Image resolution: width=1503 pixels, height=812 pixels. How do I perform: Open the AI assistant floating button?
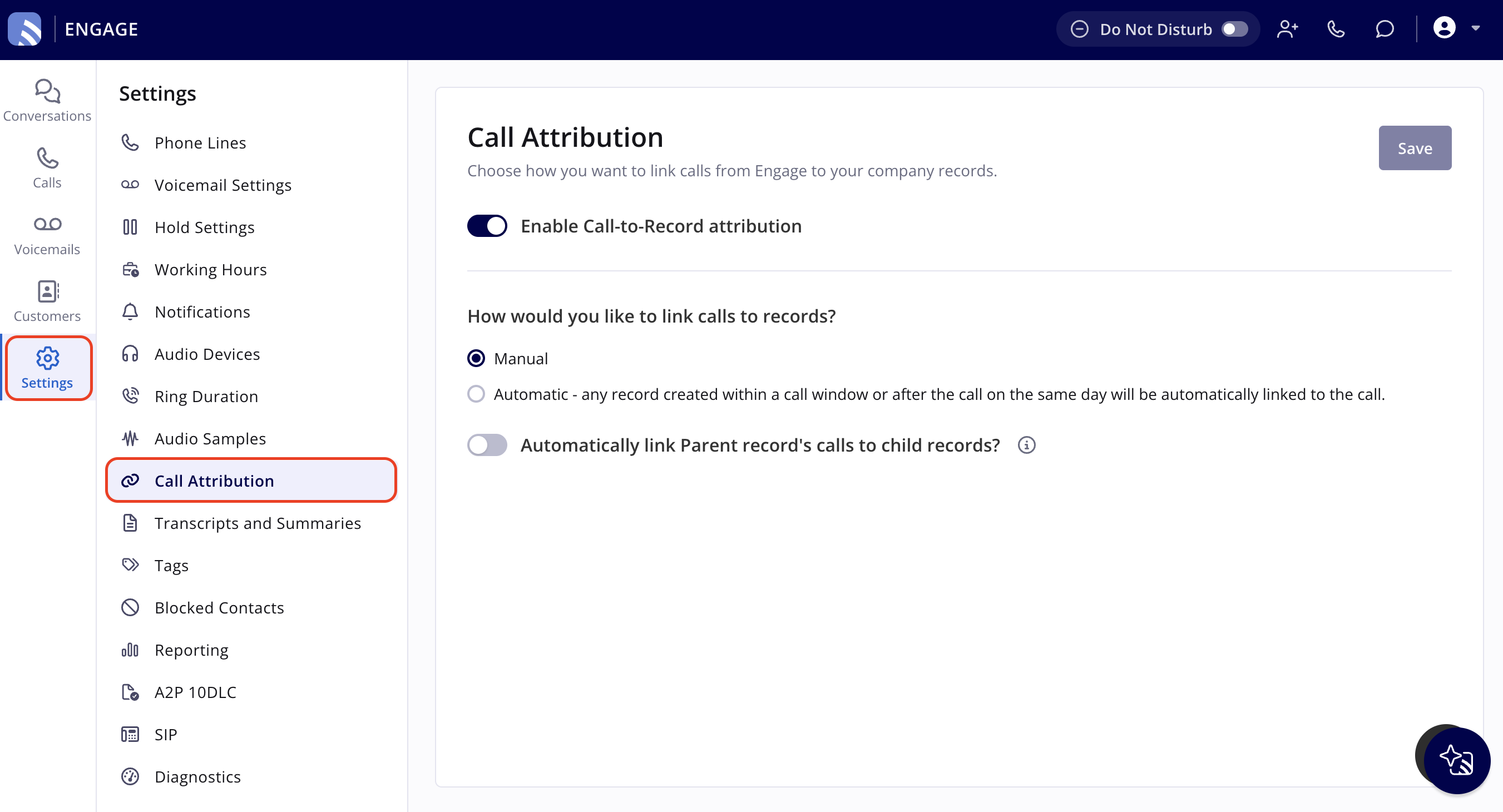[x=1457, y=761]
